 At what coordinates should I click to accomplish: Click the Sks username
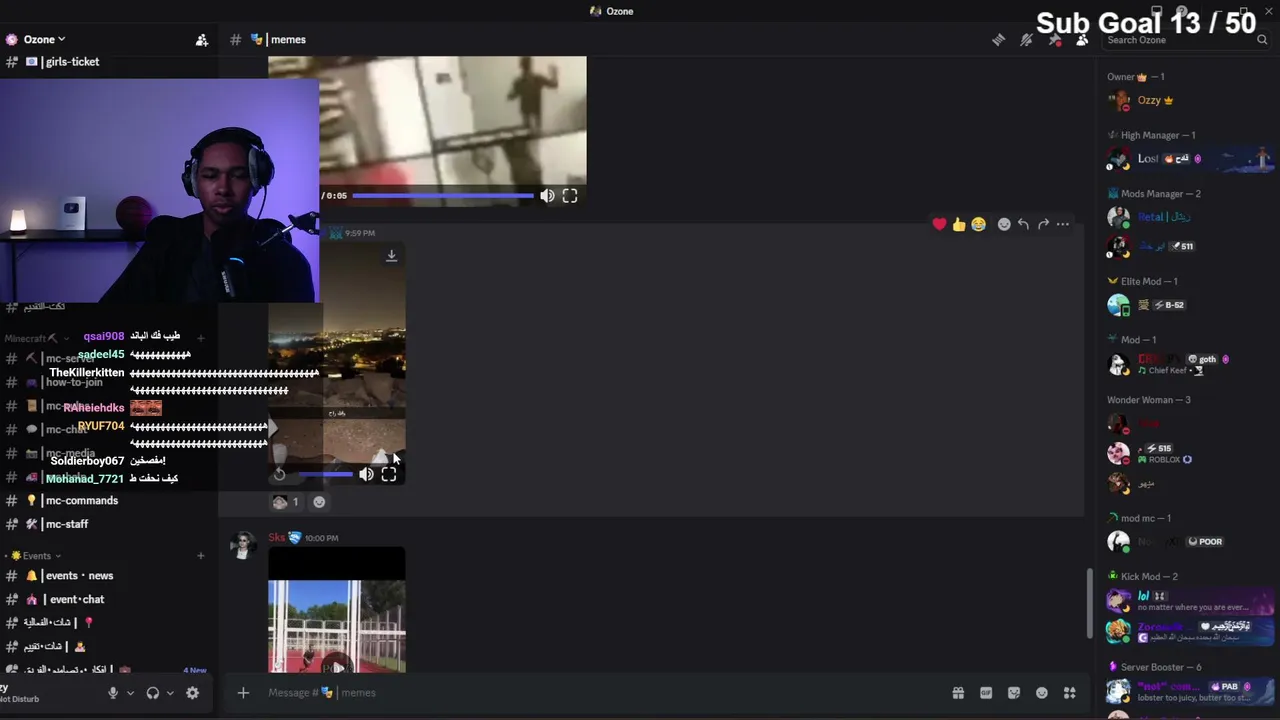point(277,538)
